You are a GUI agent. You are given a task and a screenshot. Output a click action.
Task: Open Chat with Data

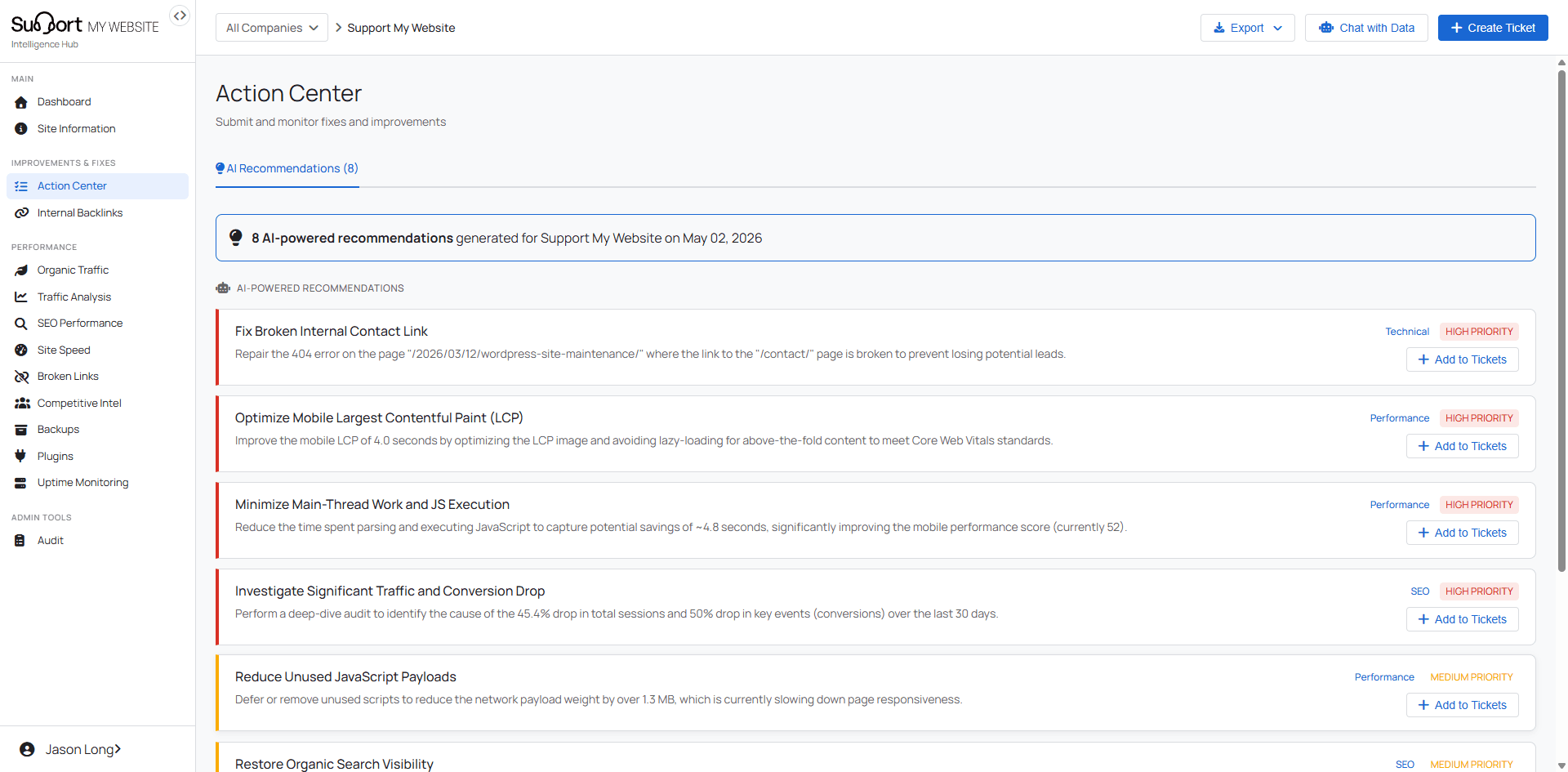point(1366,28)
